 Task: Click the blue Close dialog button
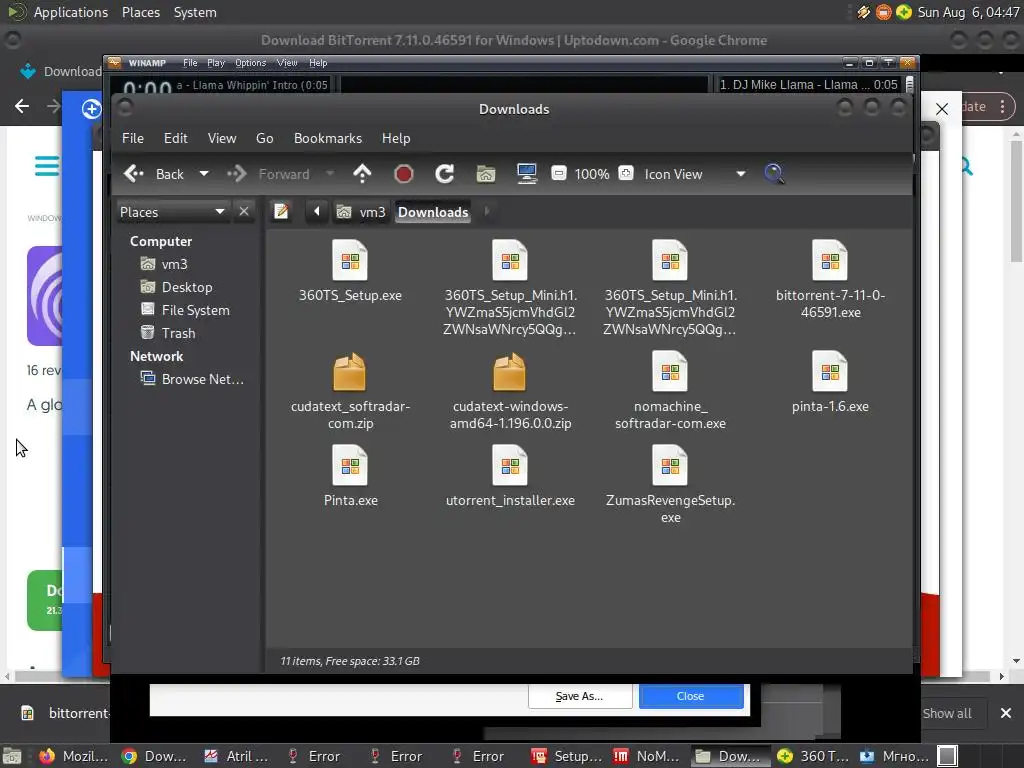690,696
